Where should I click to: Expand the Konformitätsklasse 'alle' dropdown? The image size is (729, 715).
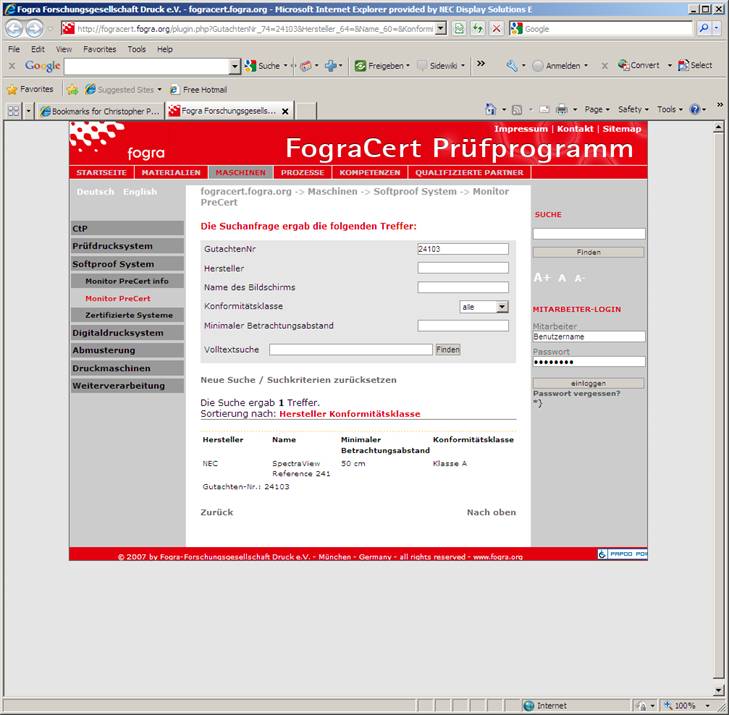[502, 307]
